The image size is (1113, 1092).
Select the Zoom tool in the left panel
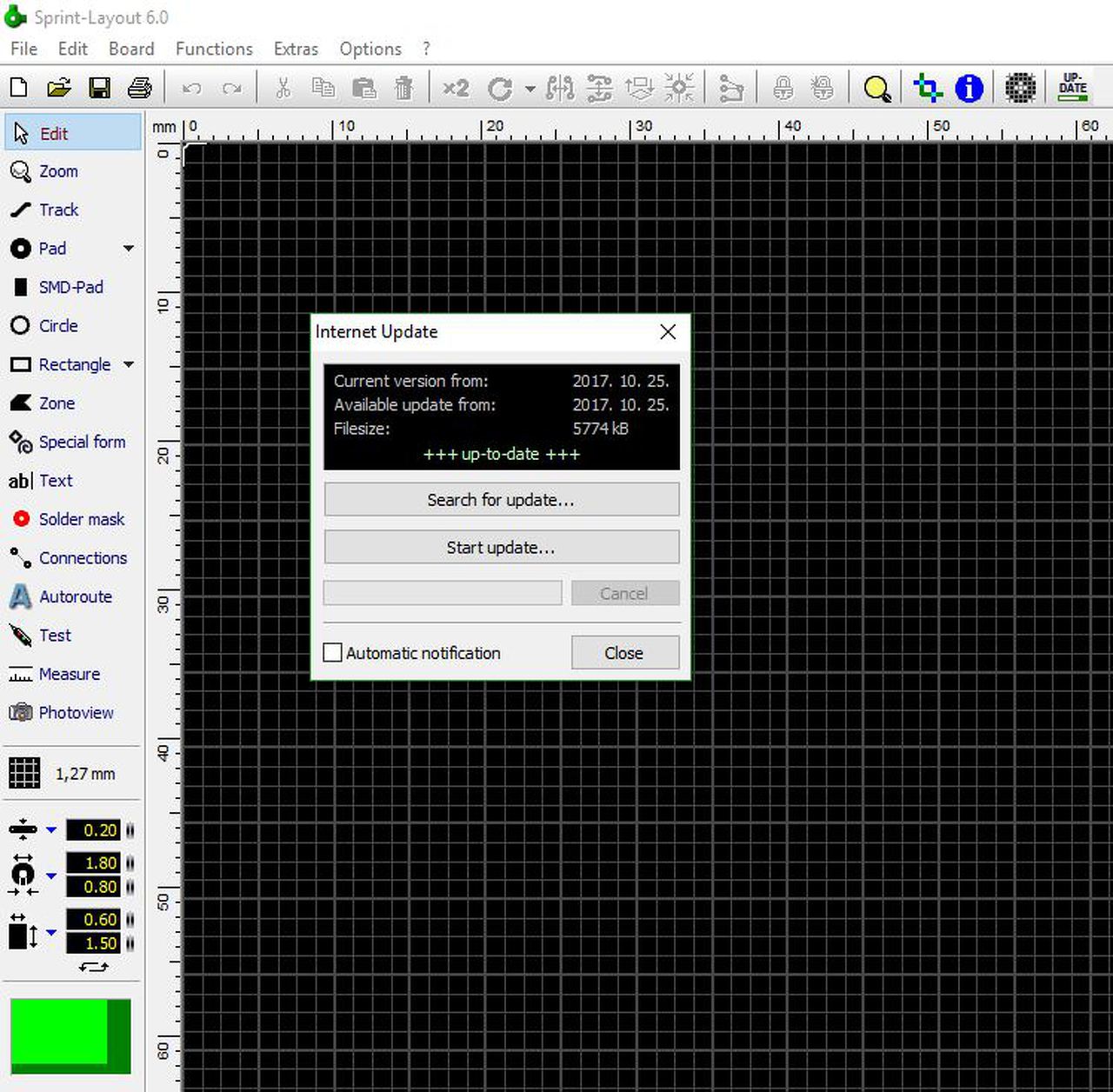pyautogui.click(x=73, y=171)
